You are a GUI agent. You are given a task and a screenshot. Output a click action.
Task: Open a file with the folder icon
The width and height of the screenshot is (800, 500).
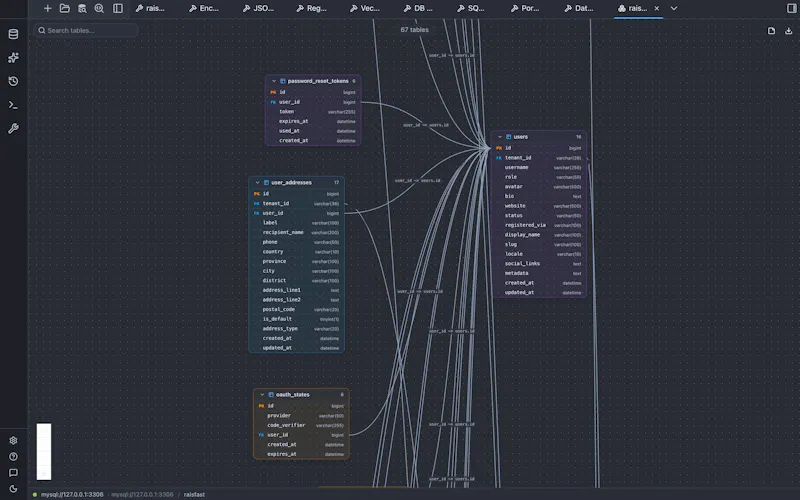pyautogui.click(x=65, y=8)
